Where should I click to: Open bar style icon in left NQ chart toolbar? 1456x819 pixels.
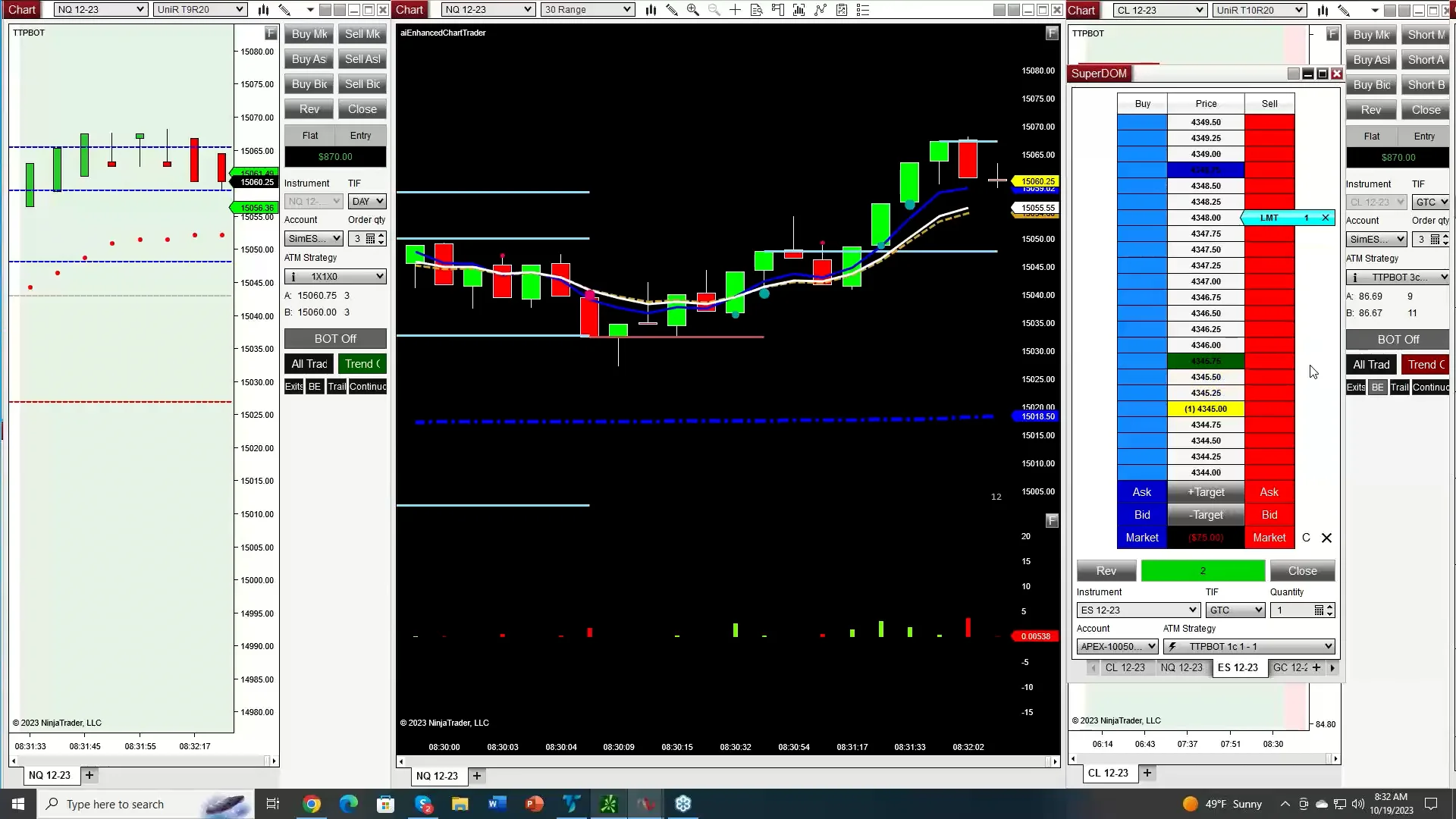pyautogui.click(x=263, y=10)
